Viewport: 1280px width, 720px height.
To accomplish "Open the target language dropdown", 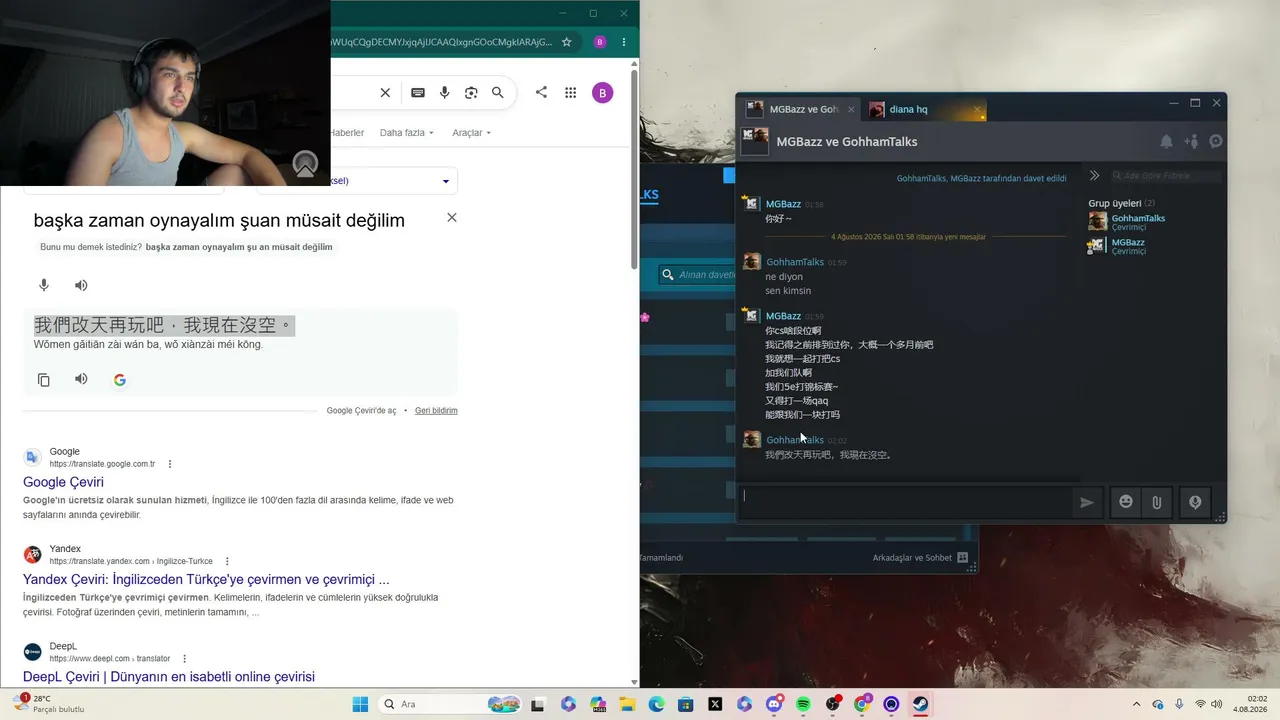I will pyautogui.click(x=357, y=181).
